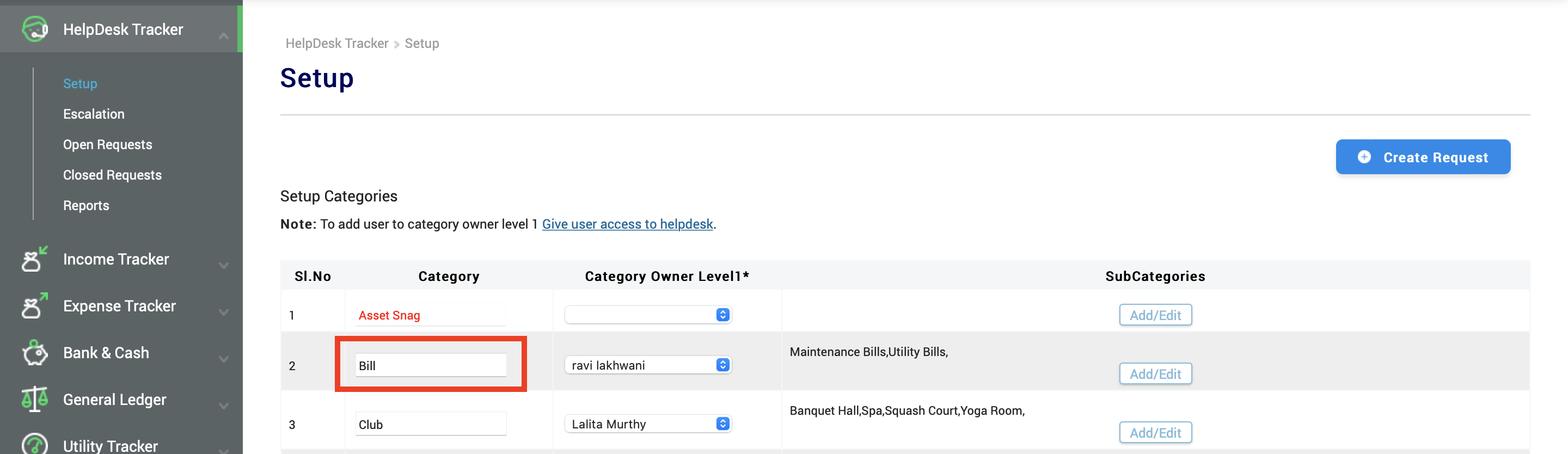Collapse the HelpDesk Tracker menu chevron
The image size is (1568, 454).
[223, 36]
